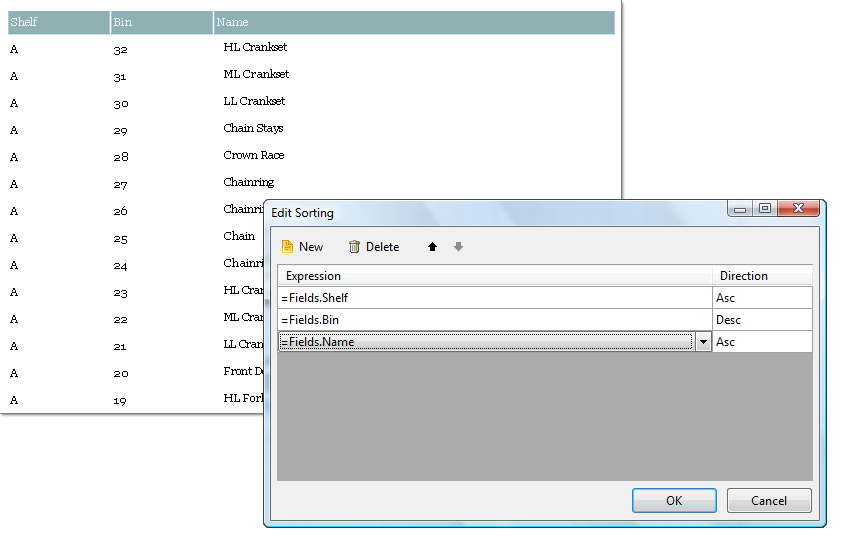The width and height of the screenshot is (850, 550).
Task: Click the Desc direction for Fields.Bin
Action: point(762,320)
